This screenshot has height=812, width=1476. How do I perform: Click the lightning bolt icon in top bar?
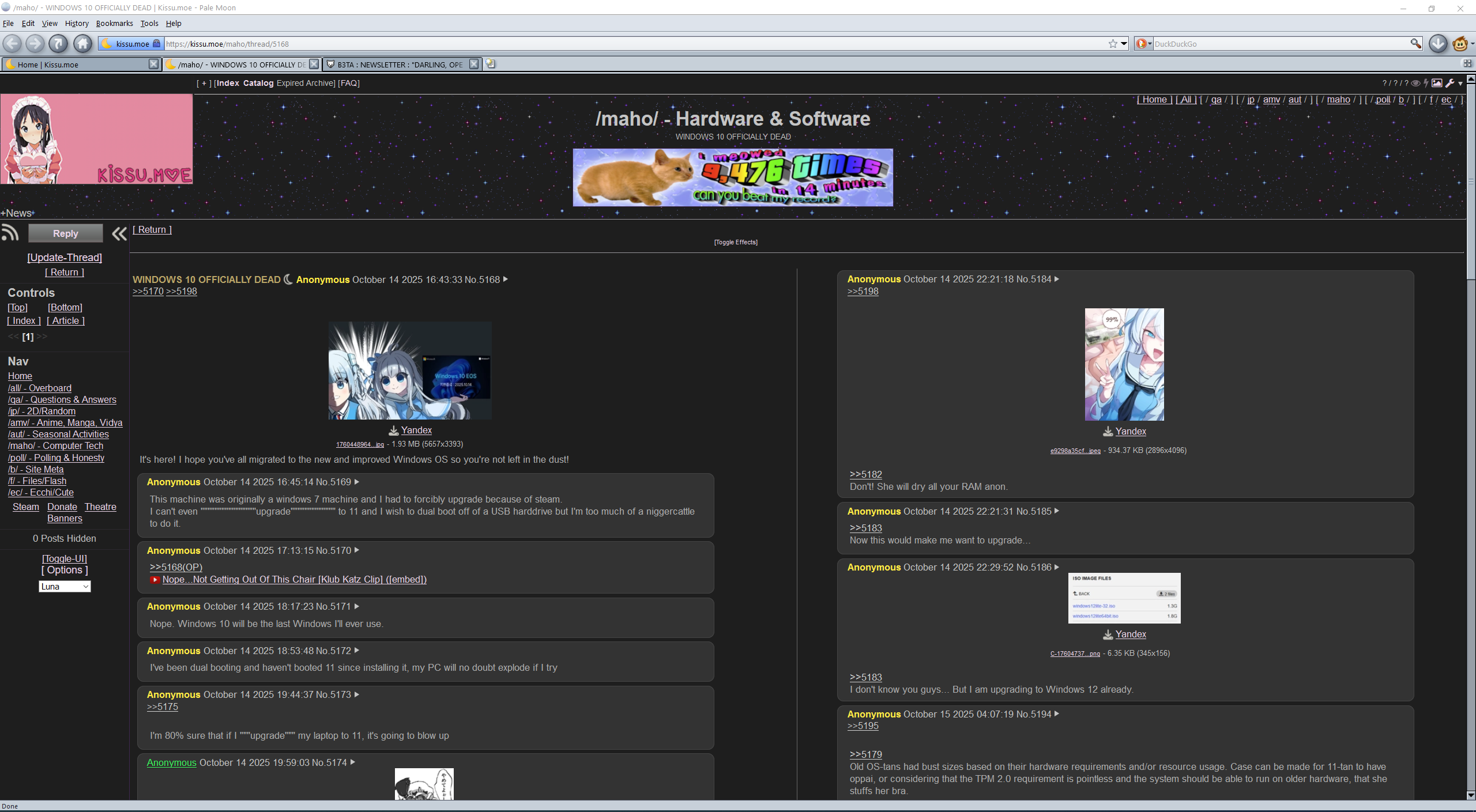click(1426, 83)
